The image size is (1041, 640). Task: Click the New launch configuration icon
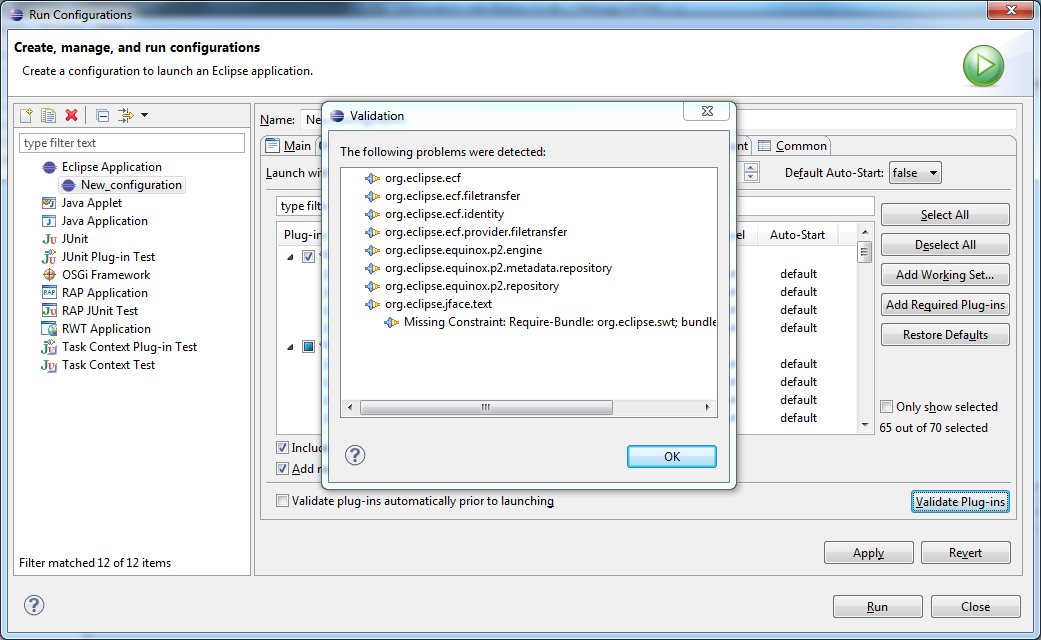[x=27, y=116]
